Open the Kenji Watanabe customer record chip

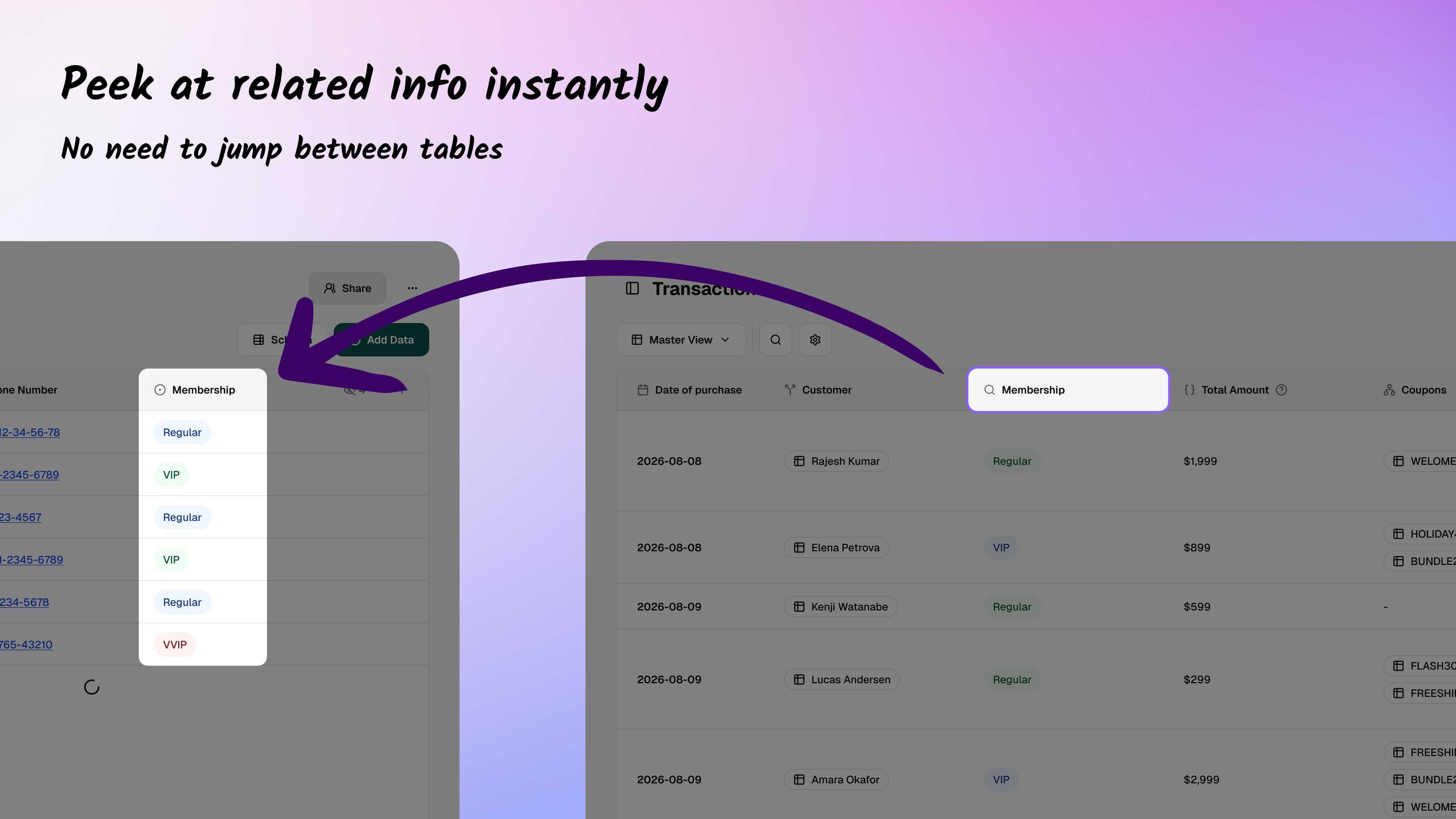pos(841,607)
